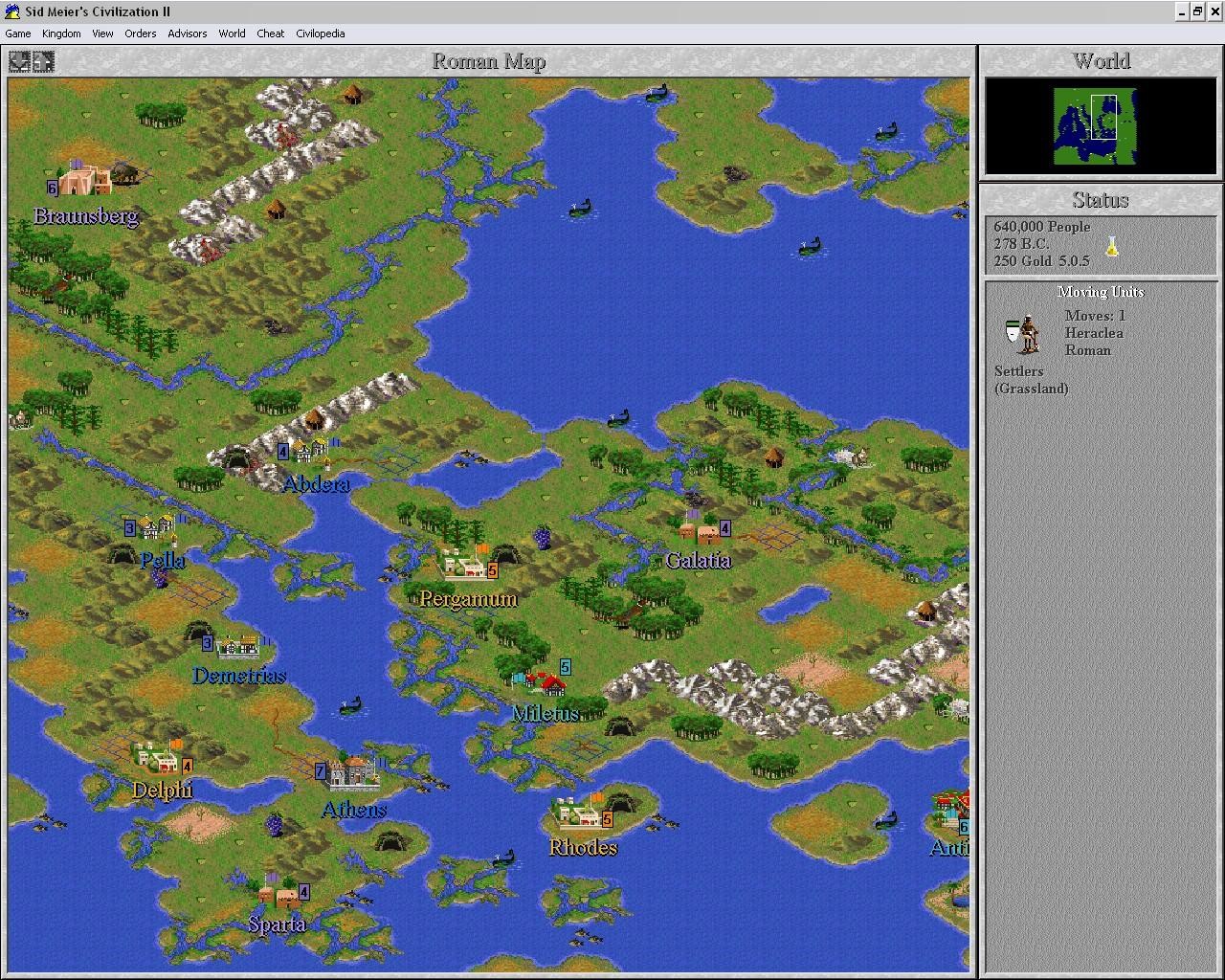Click the Pergamum city name label
The width and height of the screenshot is (1225, 980).
pyautogui.click(x=468, y=599)
